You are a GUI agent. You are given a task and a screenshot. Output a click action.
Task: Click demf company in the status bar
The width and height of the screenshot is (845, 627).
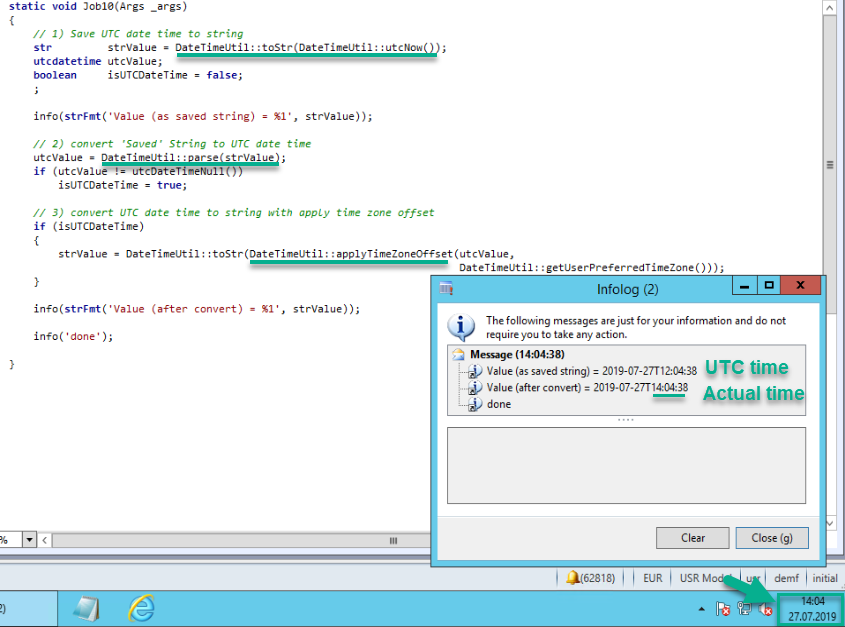[786, 577]
